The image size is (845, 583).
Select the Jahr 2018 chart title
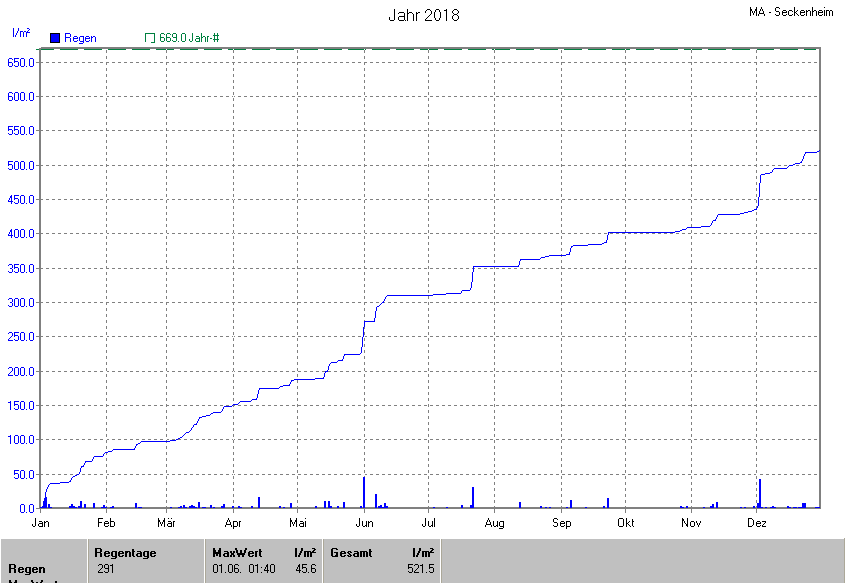423,16
